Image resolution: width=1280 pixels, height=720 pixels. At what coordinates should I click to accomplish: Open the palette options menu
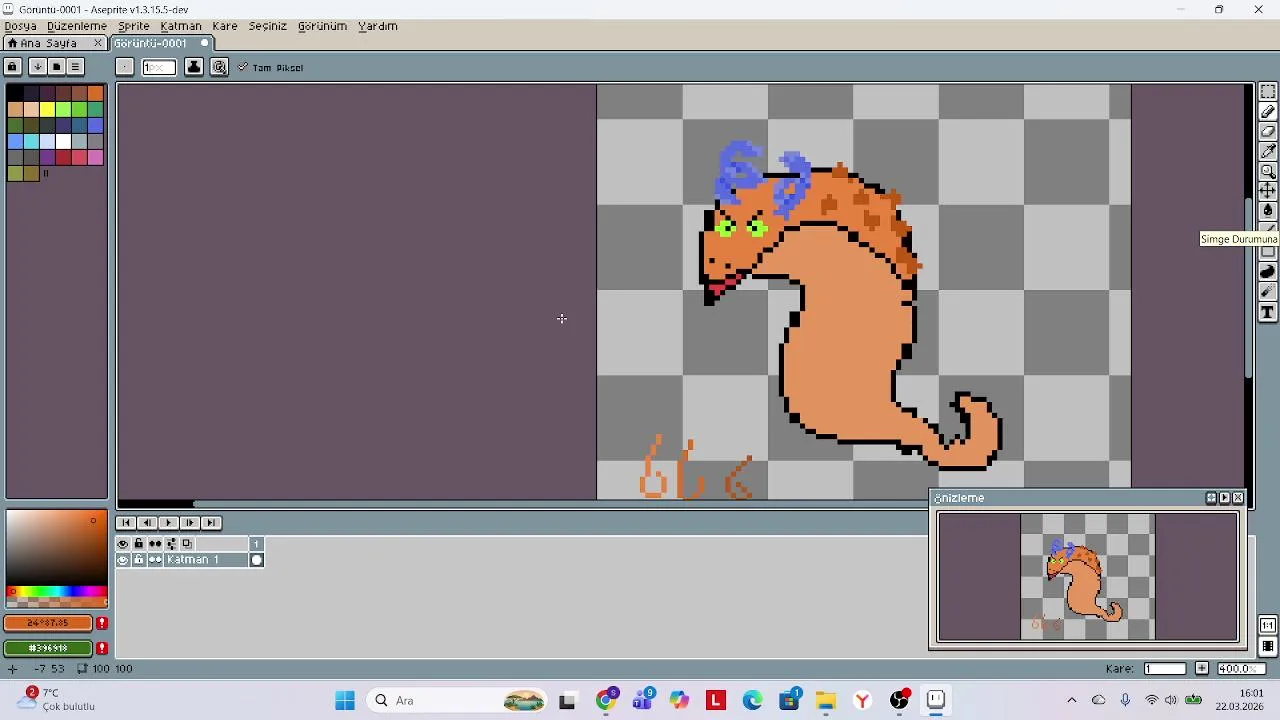[x=75, y=67]
